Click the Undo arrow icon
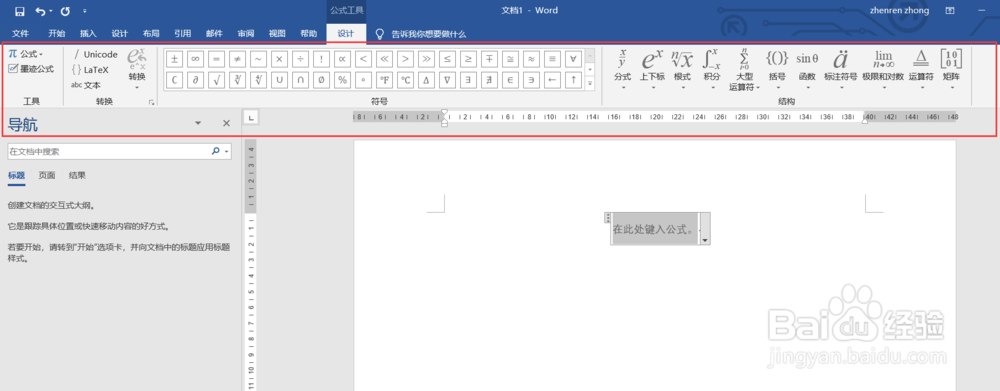This screenshot has width=1000, height=391. pyautogui.click(x=41, y=11)
